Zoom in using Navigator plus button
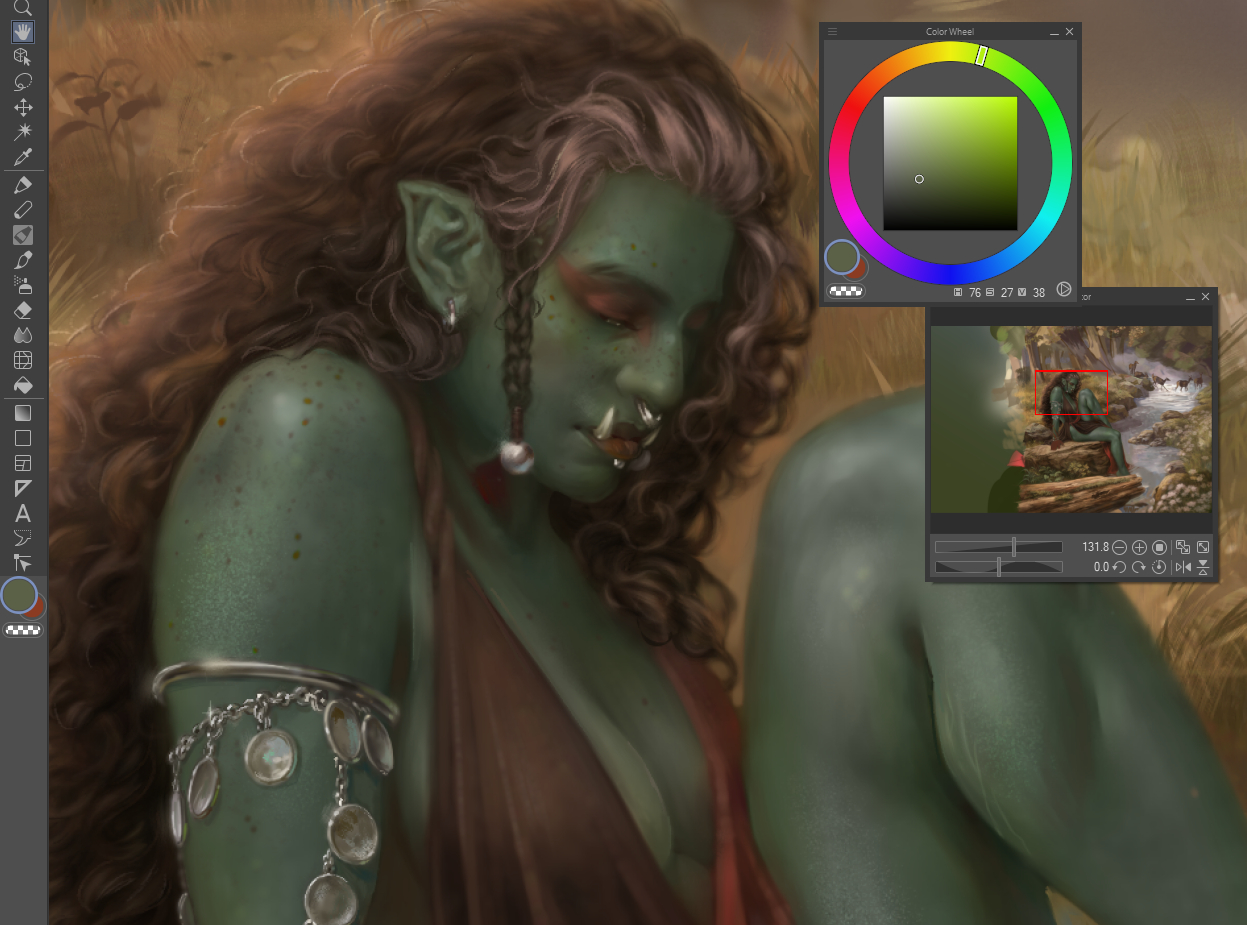The width and height of the screenshot is (1247, 925). [x=1139, y=547]
